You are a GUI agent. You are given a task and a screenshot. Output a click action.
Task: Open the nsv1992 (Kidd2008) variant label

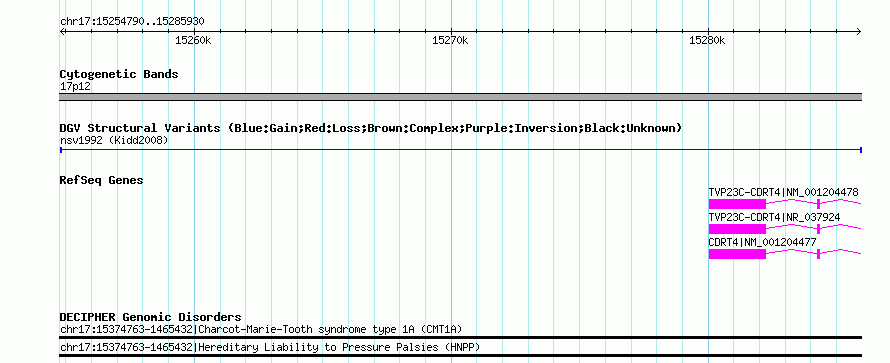[x=114, y=140]
